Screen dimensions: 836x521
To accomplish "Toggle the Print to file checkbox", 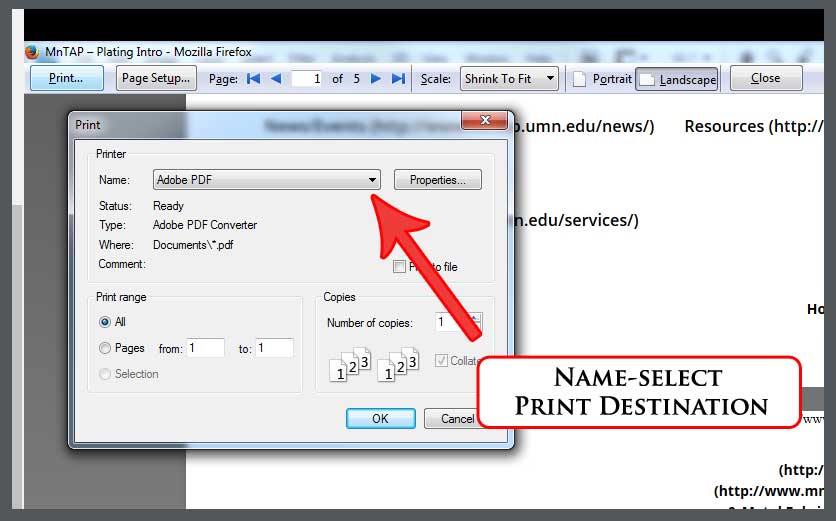I will point(399,267).
